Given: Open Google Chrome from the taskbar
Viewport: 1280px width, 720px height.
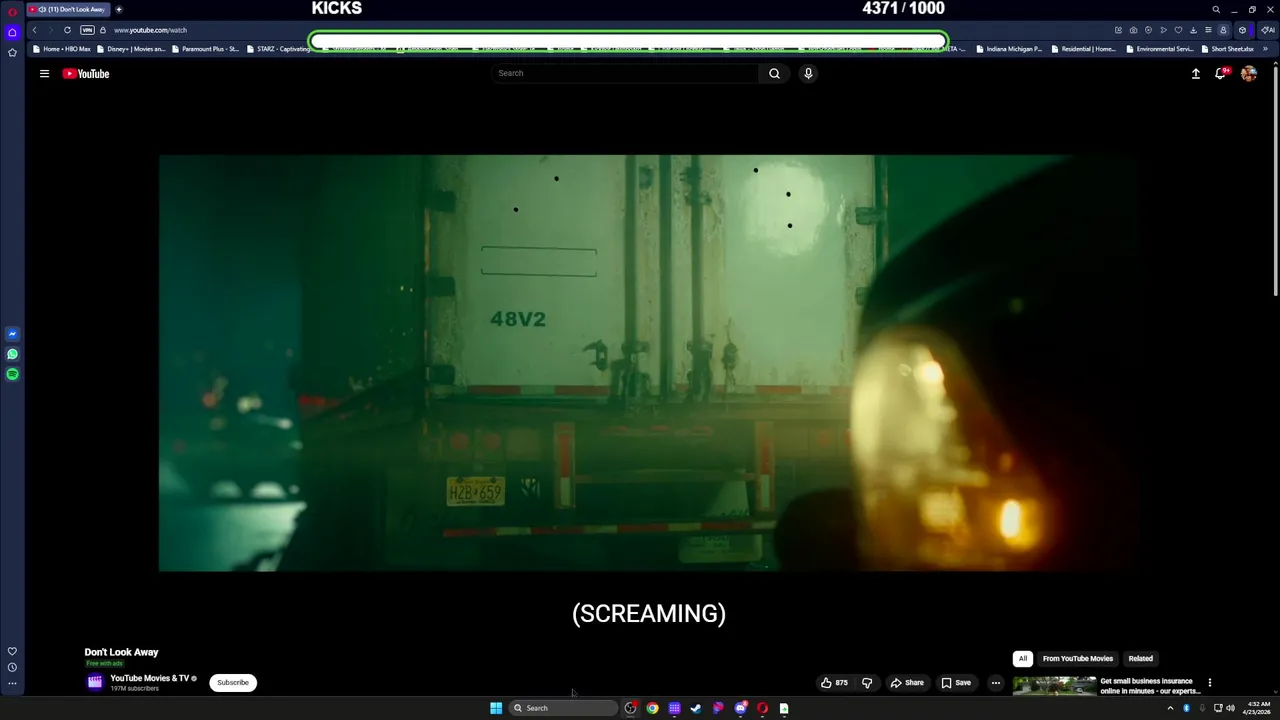Looking at the screenshot, I should pyautogui.click(x=652, y=708).
